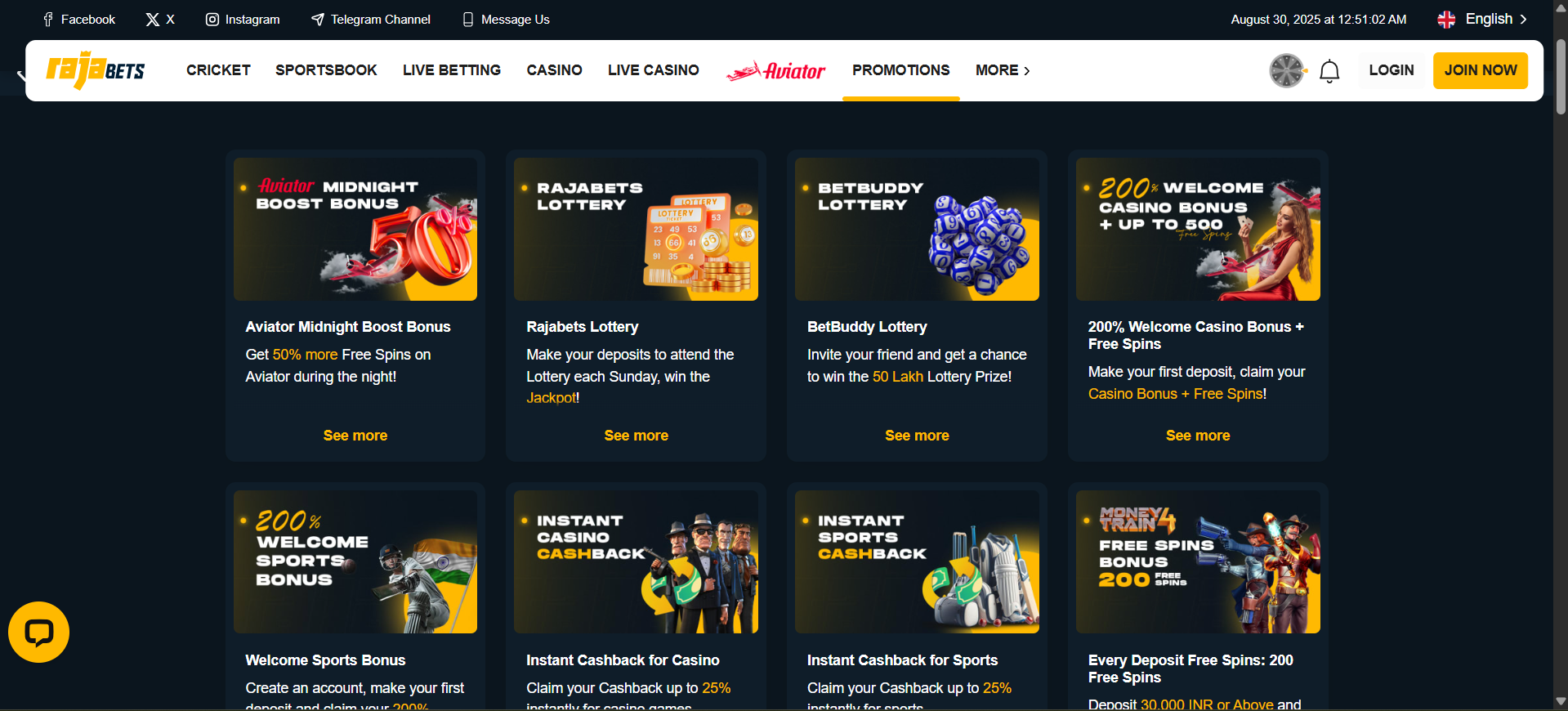Open the Facebook social link
The width and height of the screenshot is (1568, 711).
(x=79, y=19)
